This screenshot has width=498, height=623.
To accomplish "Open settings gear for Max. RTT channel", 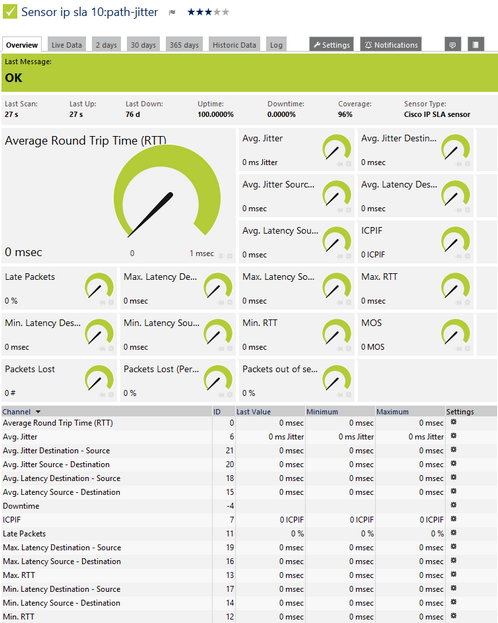I will [453, 575].
